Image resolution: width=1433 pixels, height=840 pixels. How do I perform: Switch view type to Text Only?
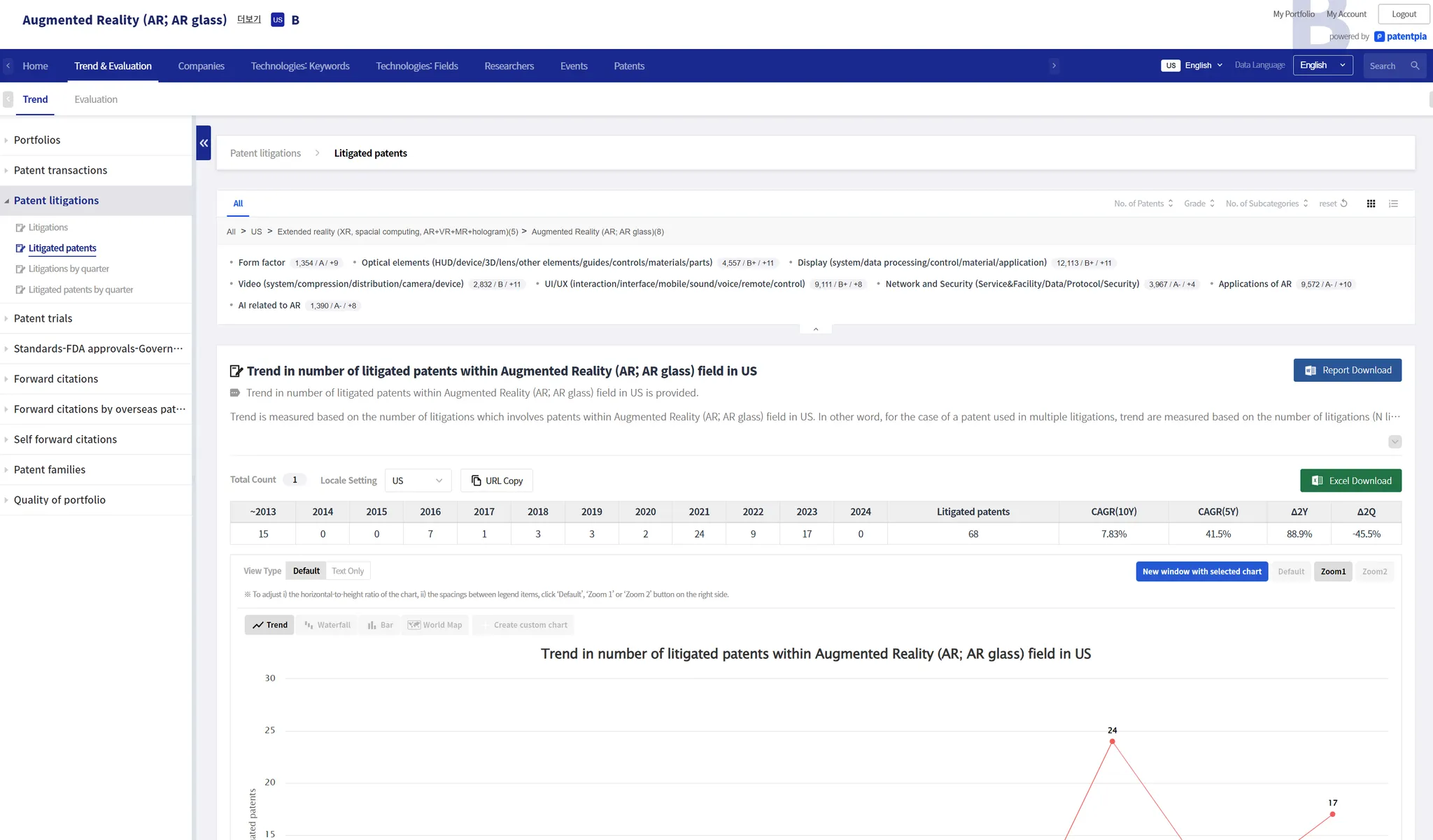pos(348,571)
